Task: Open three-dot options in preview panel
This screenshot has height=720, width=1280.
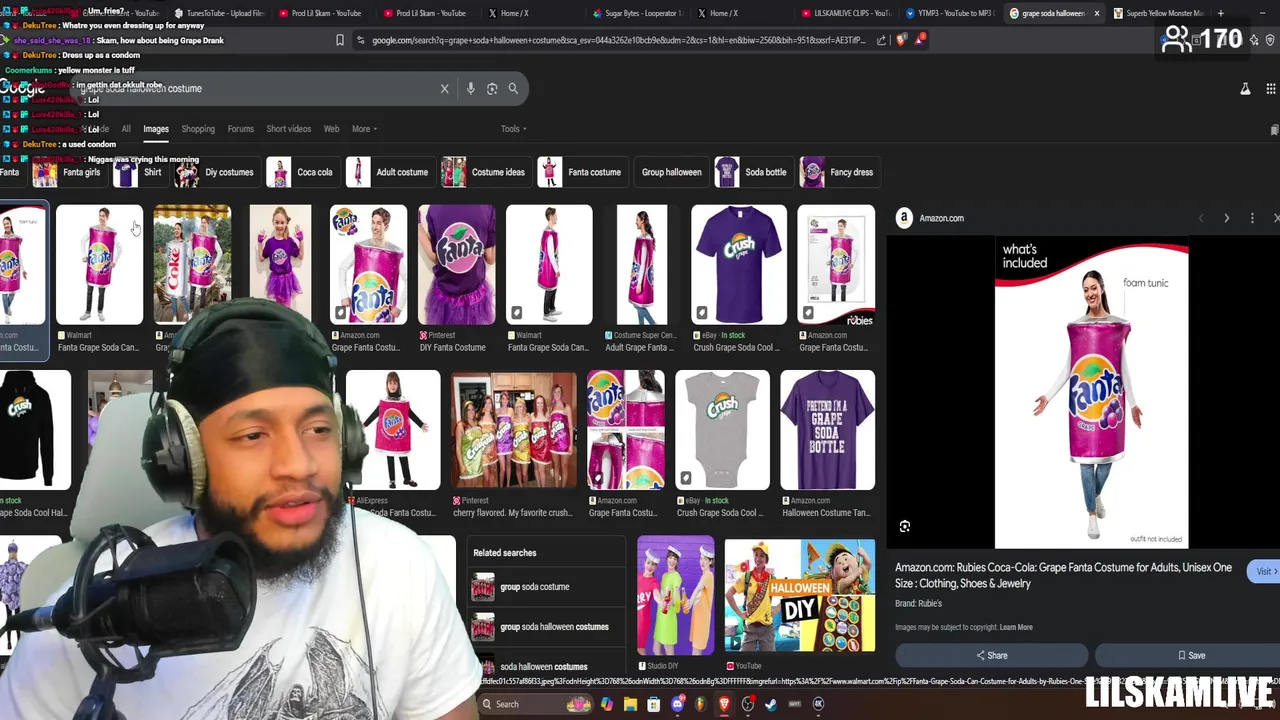Action: point(1252,218)
